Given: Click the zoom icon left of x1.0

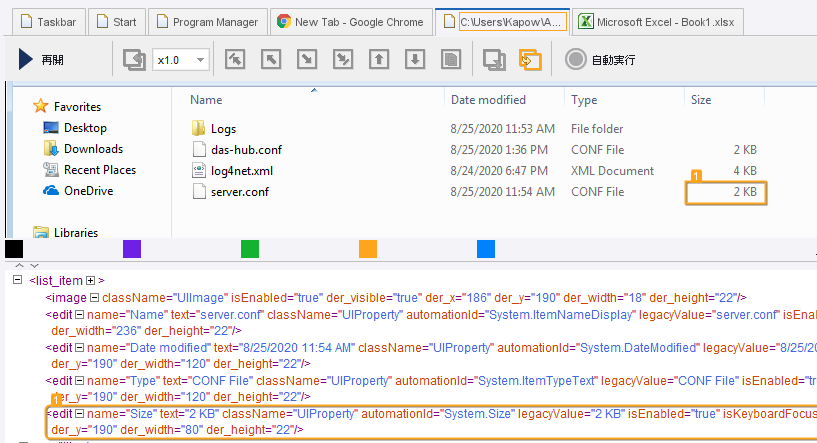Looking at the screenshot, I should point(134,60).
